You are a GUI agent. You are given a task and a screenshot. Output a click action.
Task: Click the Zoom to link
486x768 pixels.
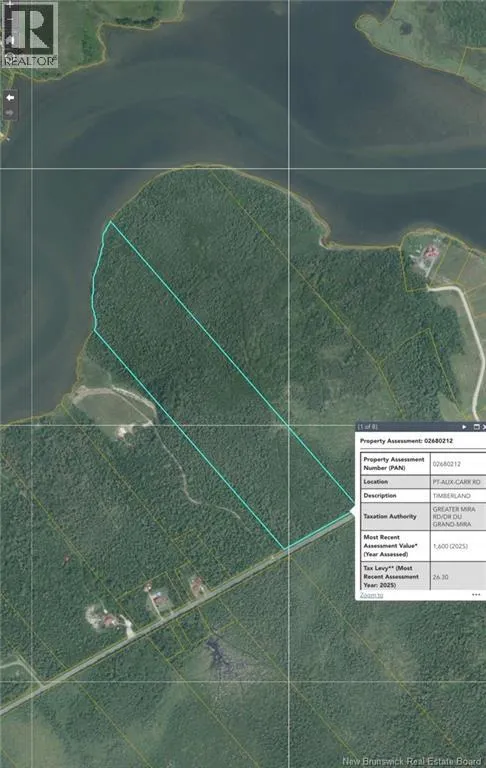coord(371,595)
